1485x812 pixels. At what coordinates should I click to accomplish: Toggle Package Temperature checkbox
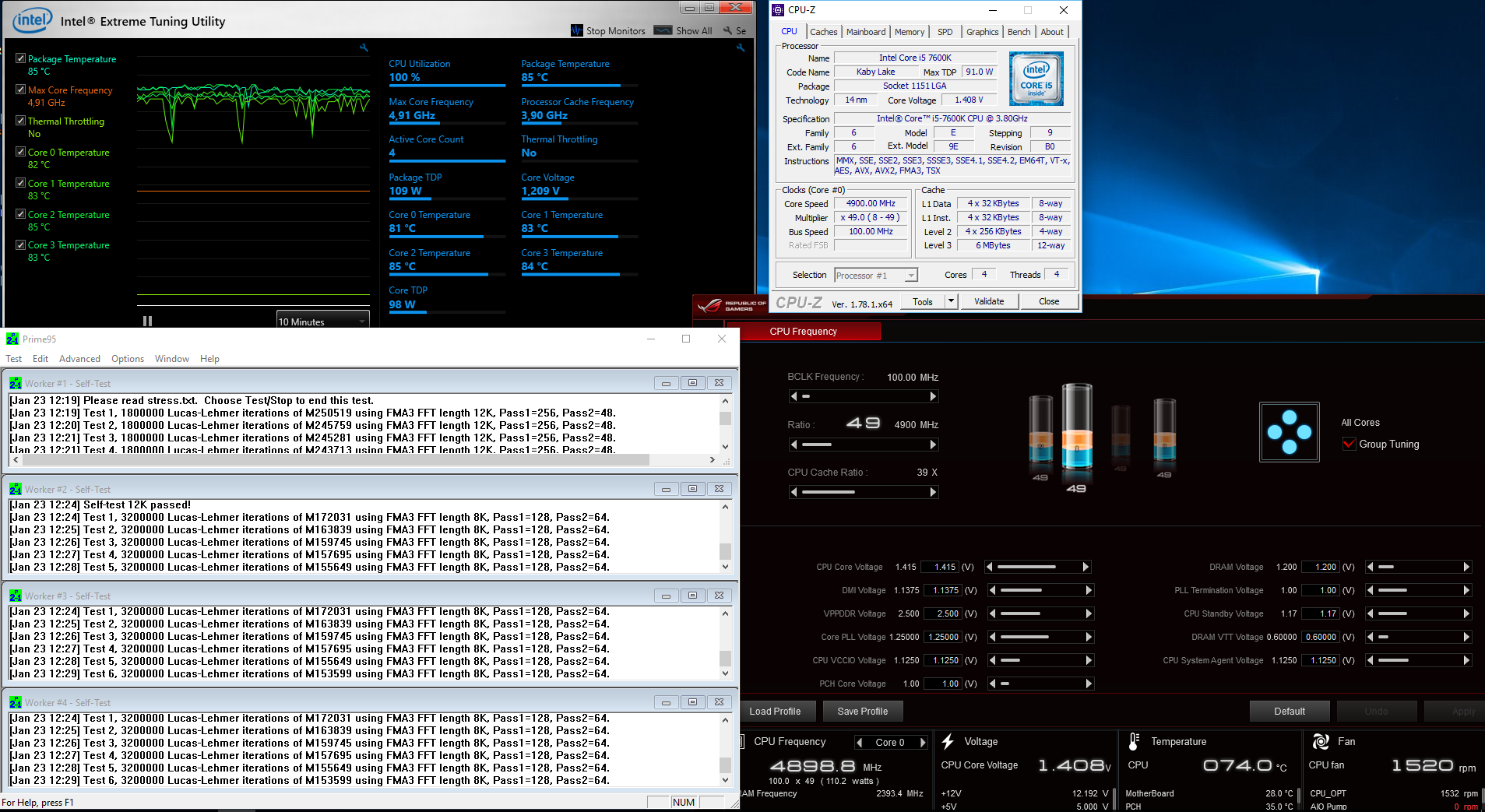pyautogui.click(x=20, y=58)
